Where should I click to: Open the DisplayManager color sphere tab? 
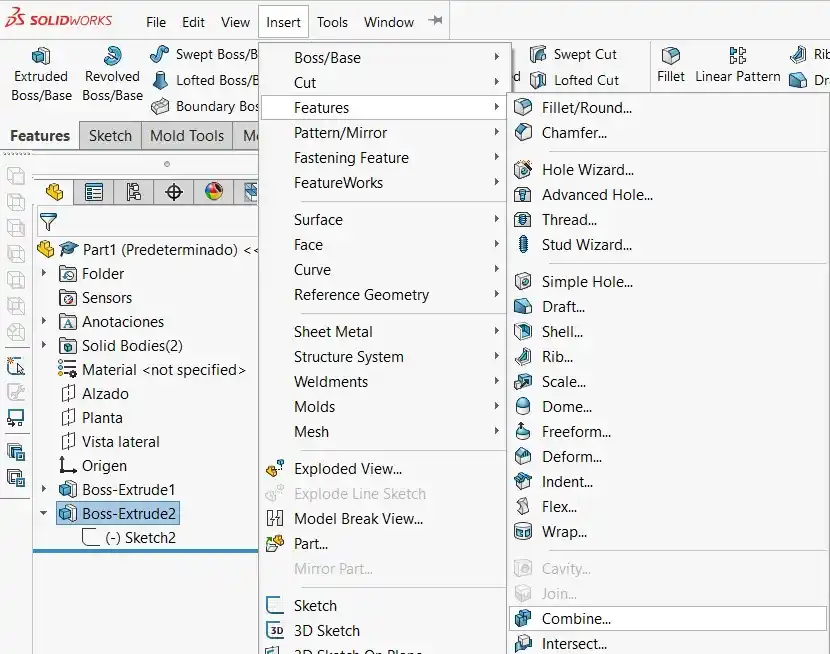214,192
